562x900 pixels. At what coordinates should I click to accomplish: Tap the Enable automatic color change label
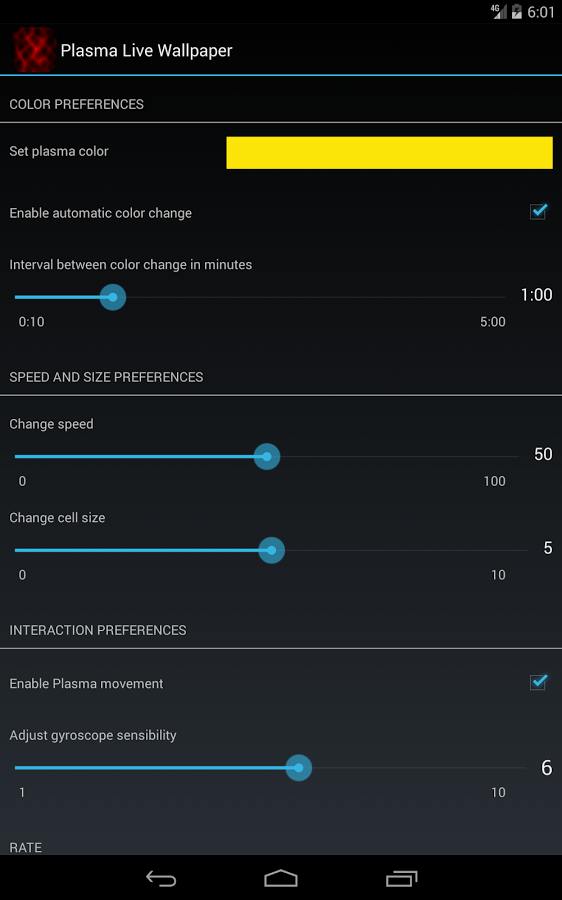(100, 213)
